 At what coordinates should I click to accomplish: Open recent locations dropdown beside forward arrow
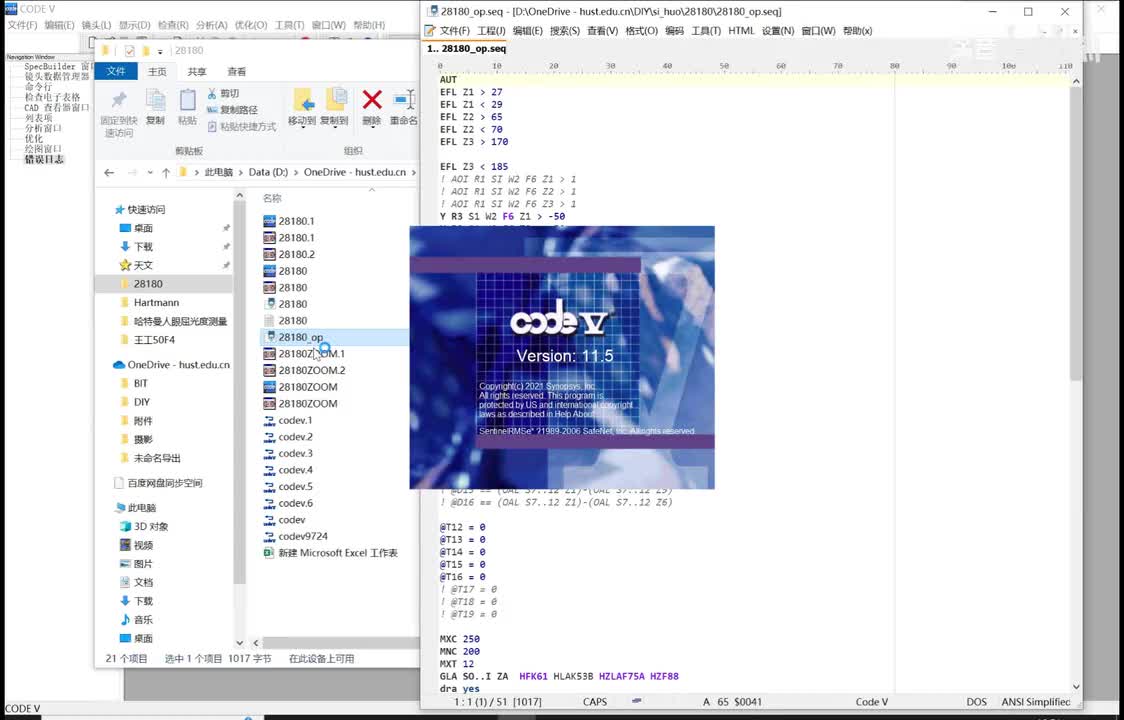pyautogui.click(x=150, y=172)
